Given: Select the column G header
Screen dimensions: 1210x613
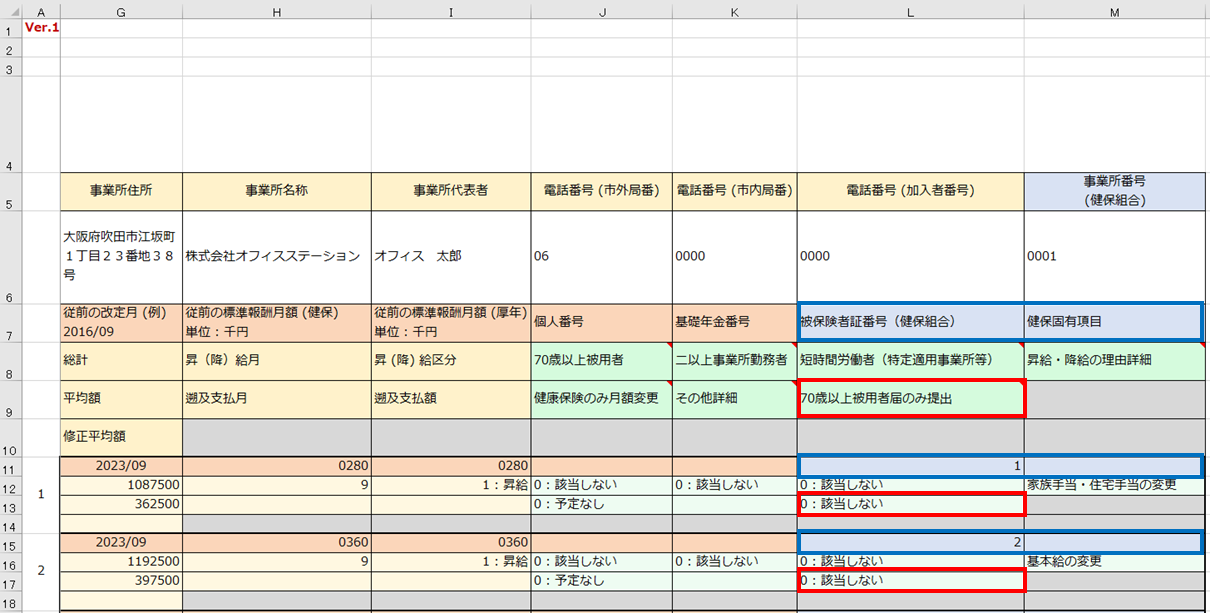Looking at the screenshot, I should tap(121, 11).
